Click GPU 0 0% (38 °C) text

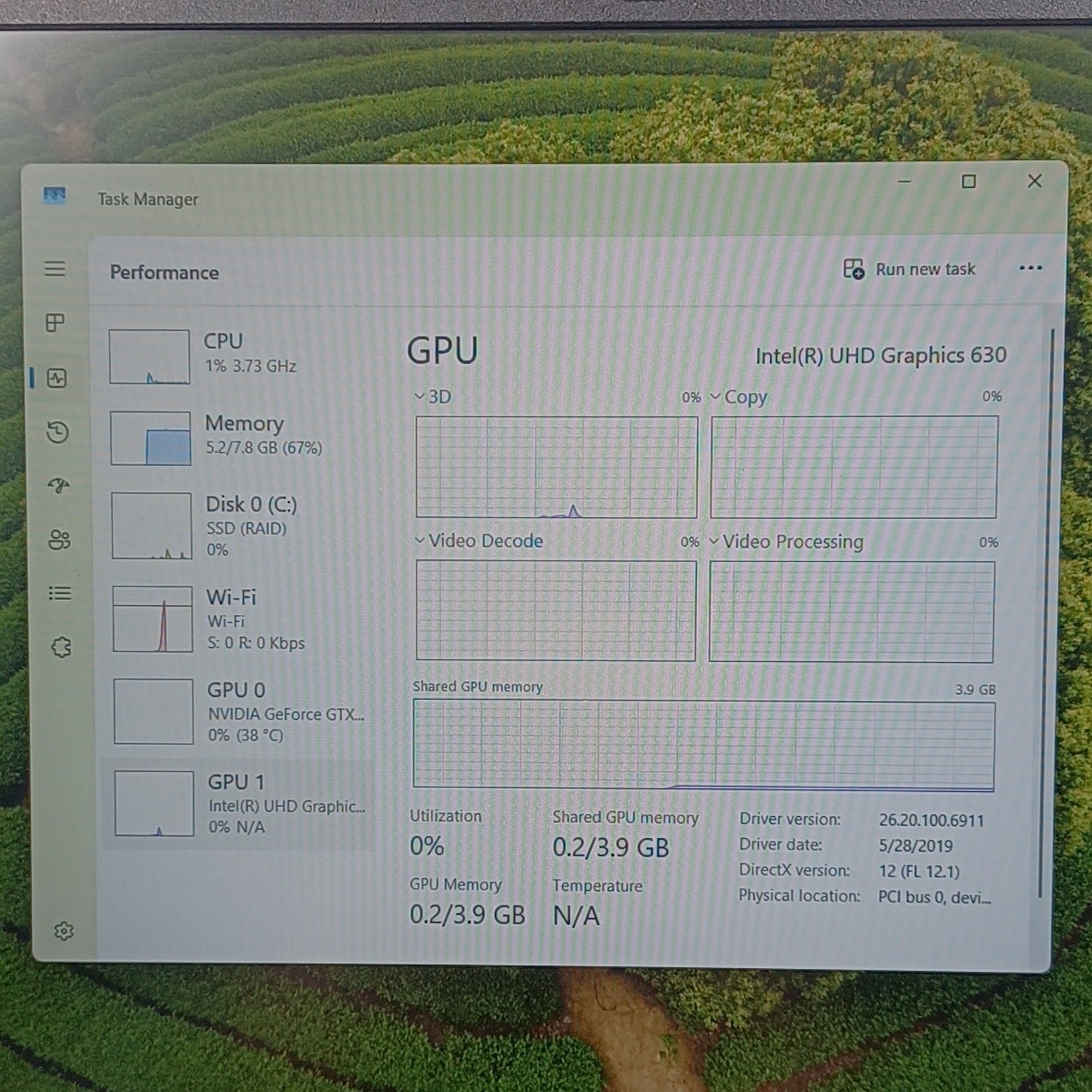[x=246, y=735]
